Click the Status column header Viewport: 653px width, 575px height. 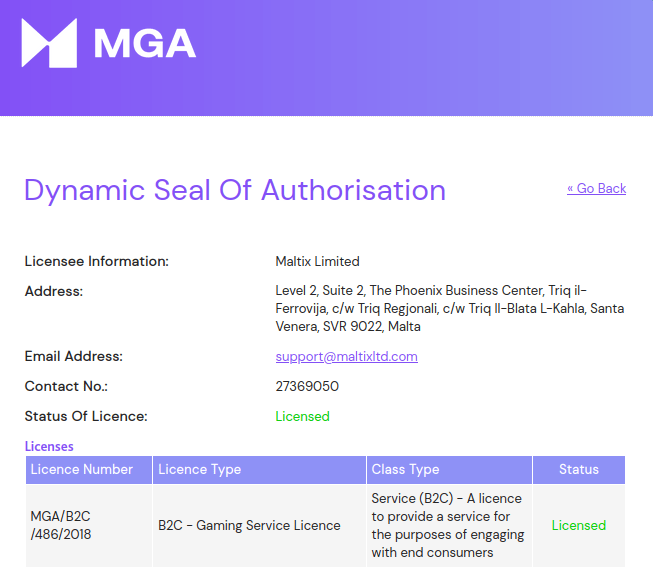(x=579, y=470)
